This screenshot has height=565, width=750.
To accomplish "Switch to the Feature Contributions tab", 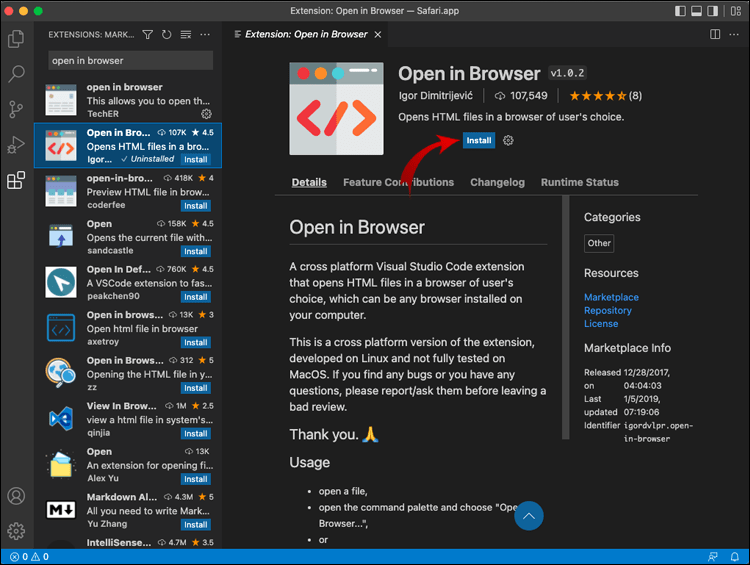I will pos(398,183).
